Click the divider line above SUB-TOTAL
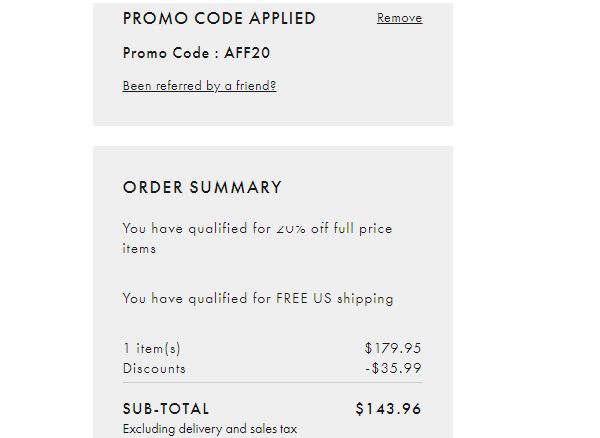Viewport: 600px width, 438px height. coord(273,382)
